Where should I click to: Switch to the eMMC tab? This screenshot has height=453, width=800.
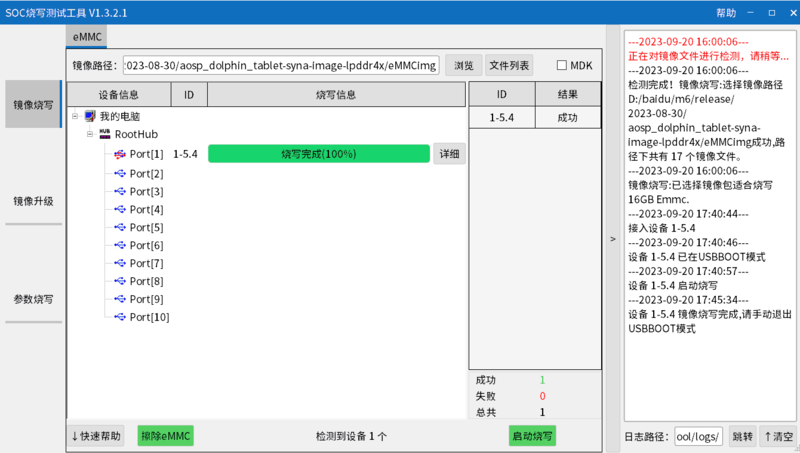pos(85,37)
